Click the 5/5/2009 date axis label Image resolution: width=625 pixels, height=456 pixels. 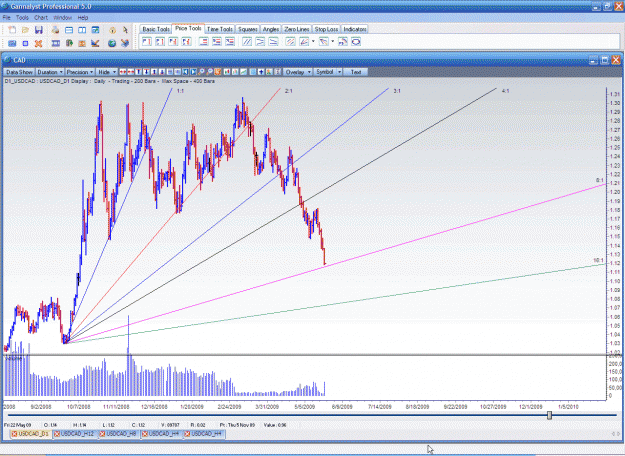point(305,407)
